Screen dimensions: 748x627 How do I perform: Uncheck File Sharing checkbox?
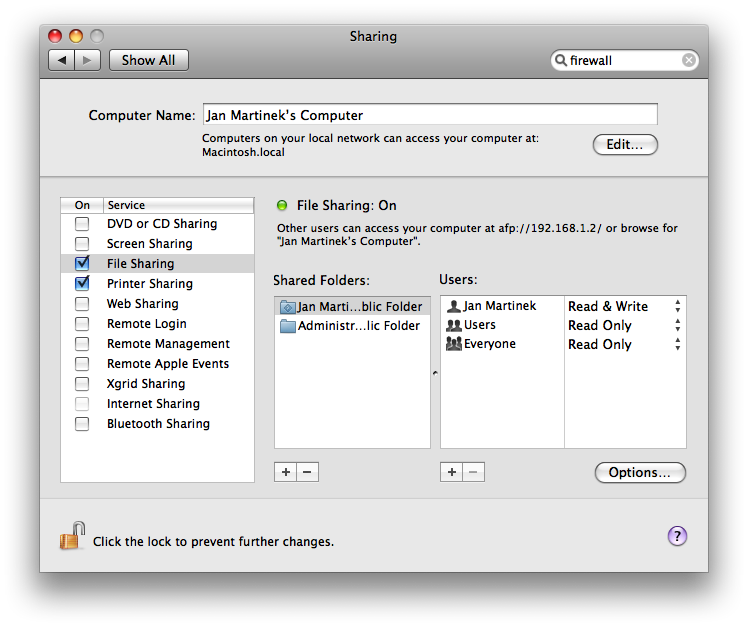82,263
